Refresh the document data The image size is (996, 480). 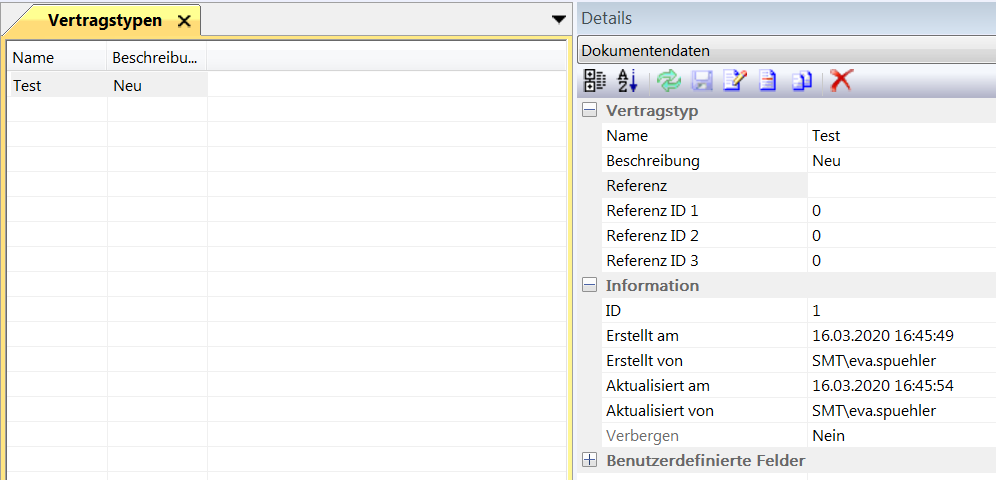(669, 81)
